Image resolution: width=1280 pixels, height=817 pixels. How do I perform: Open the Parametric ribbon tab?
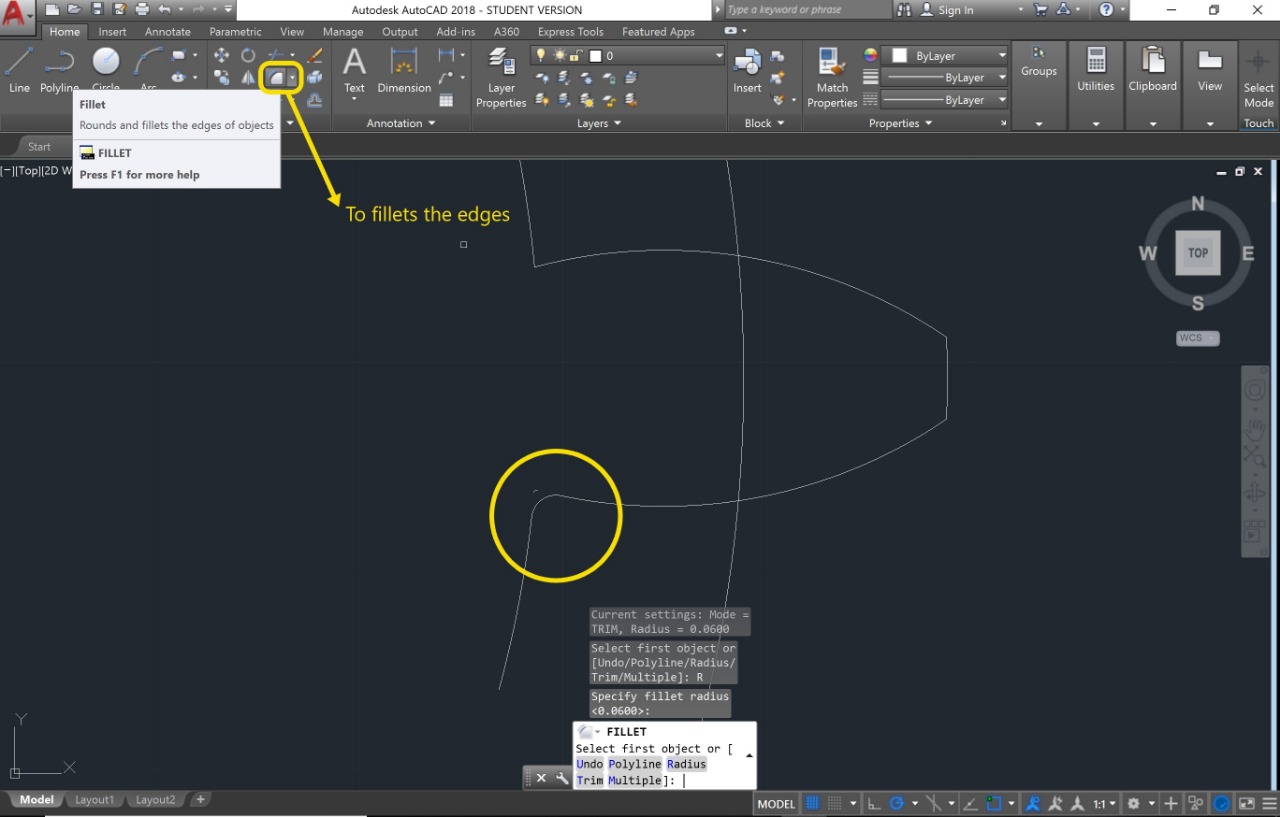pos(235,32)
